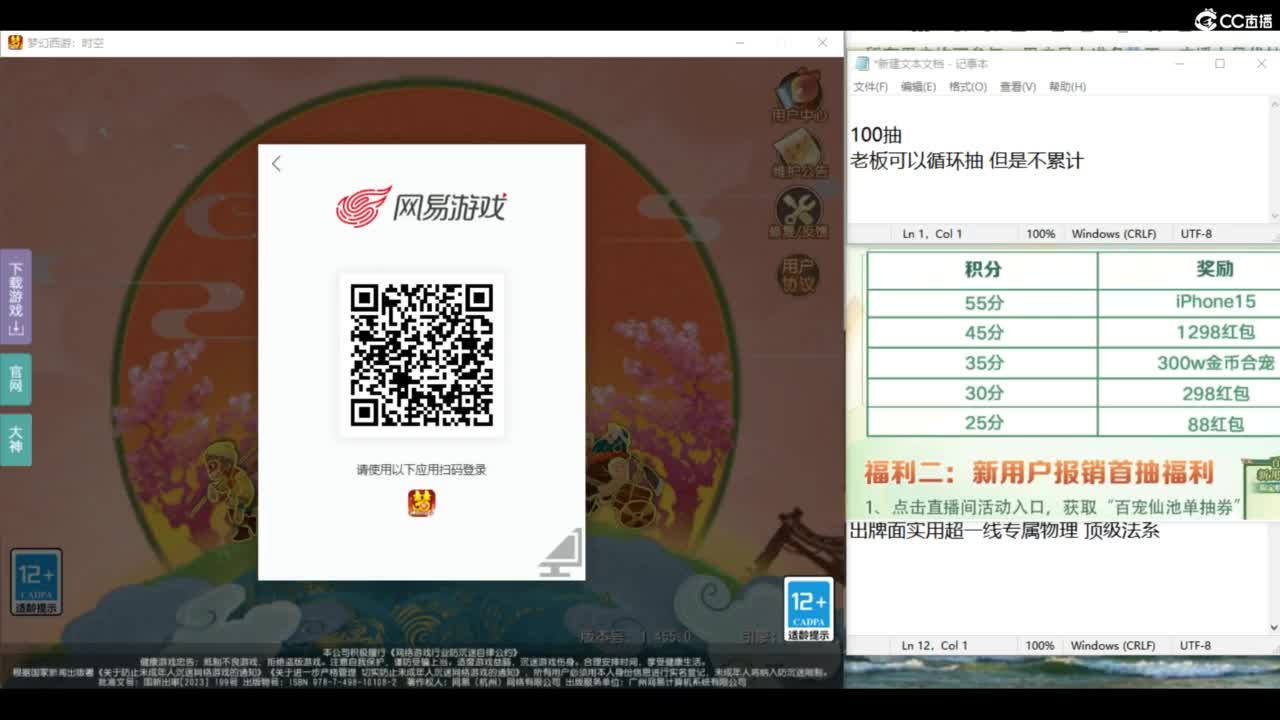The width and height of the screenshot is (1280, 720).
Task: Click Notepad's vertical scrollbar down arrow
Action: [1273, 214]
